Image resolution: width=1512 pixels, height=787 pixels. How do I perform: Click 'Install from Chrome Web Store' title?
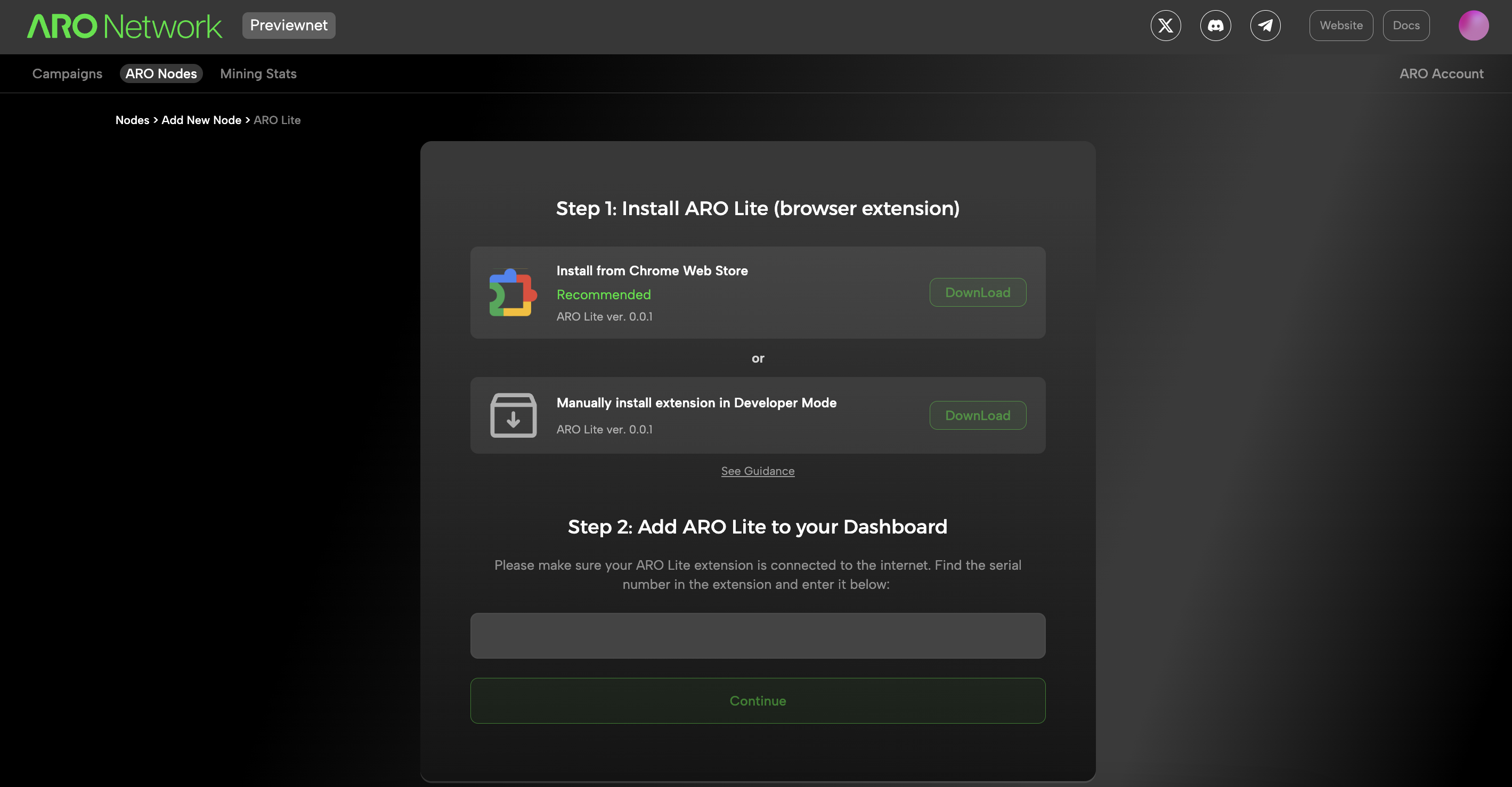(x=652, y=271)
